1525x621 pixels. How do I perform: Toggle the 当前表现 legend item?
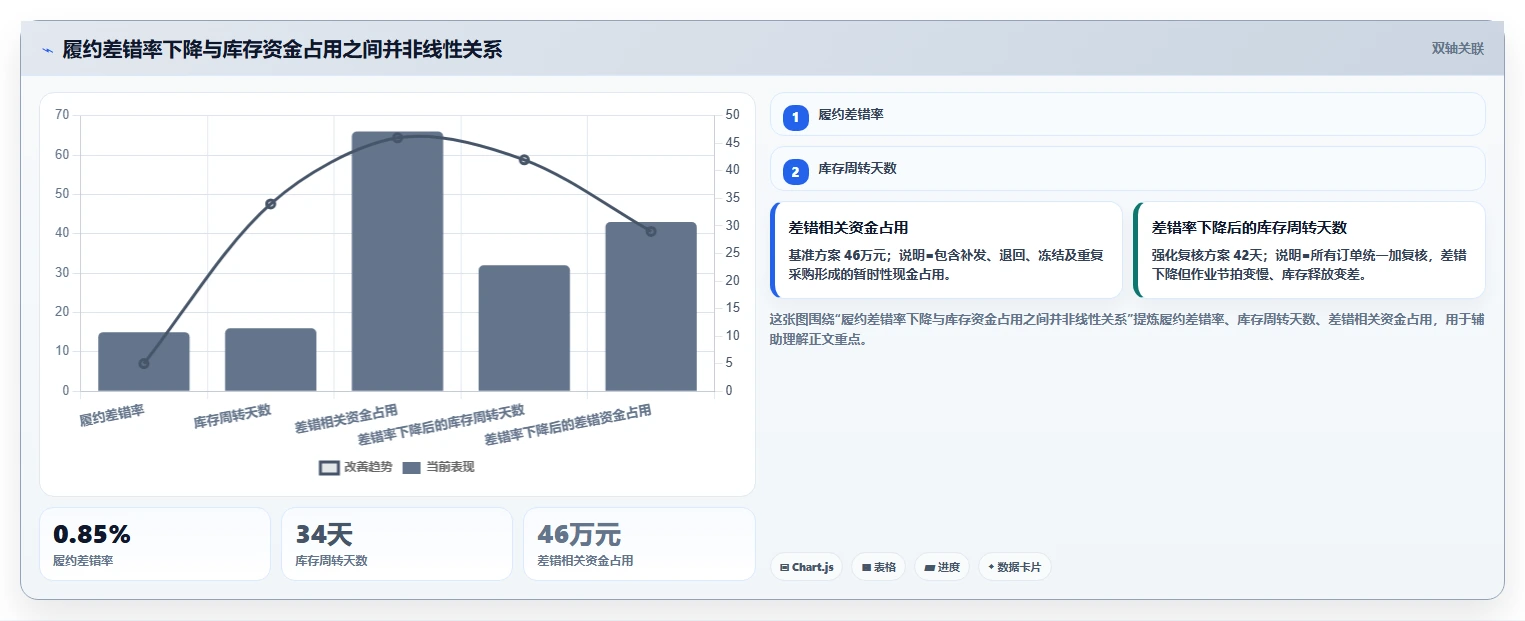point(438,467)
